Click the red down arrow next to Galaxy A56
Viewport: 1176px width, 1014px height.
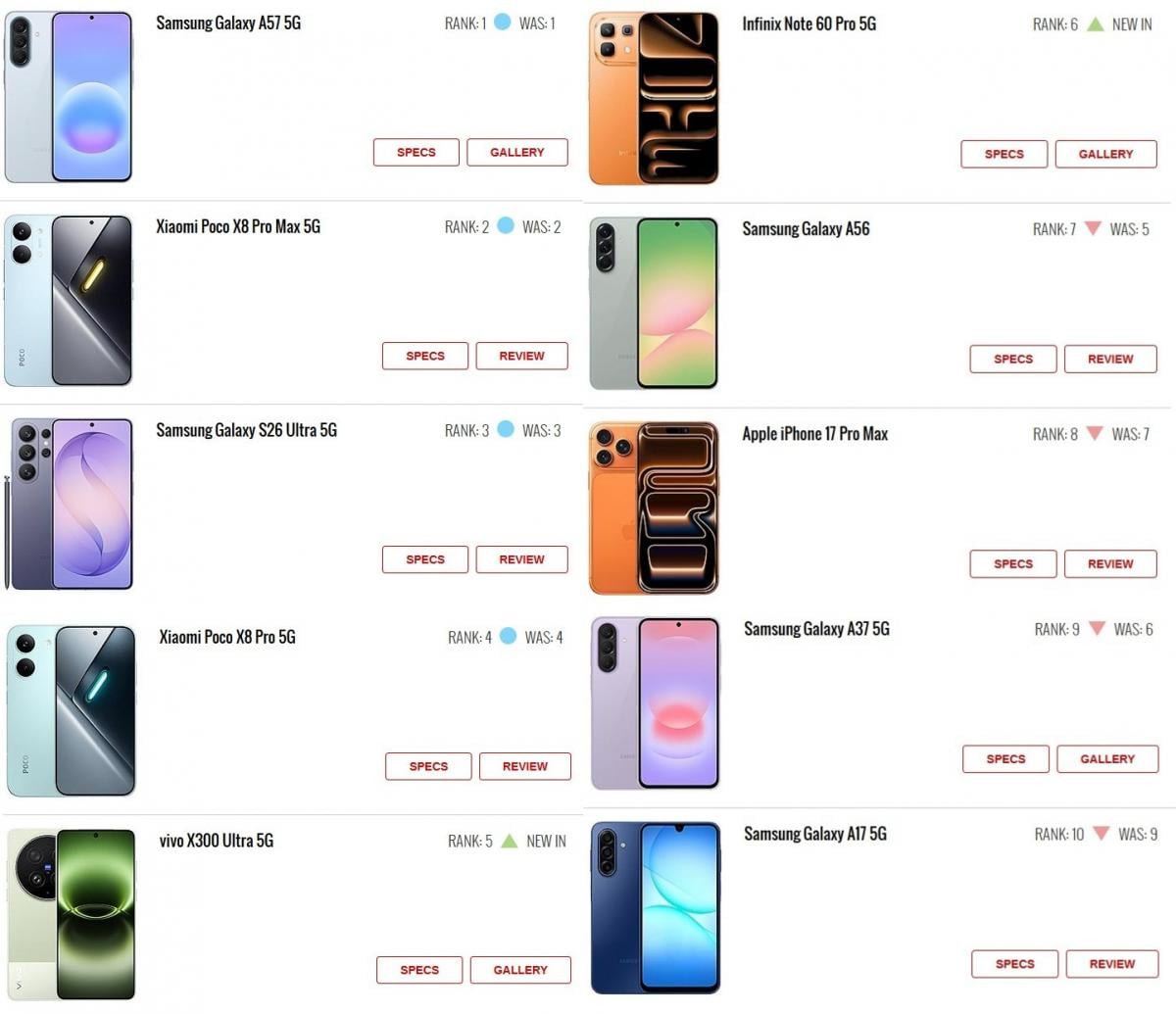(x=1093, y=229)
